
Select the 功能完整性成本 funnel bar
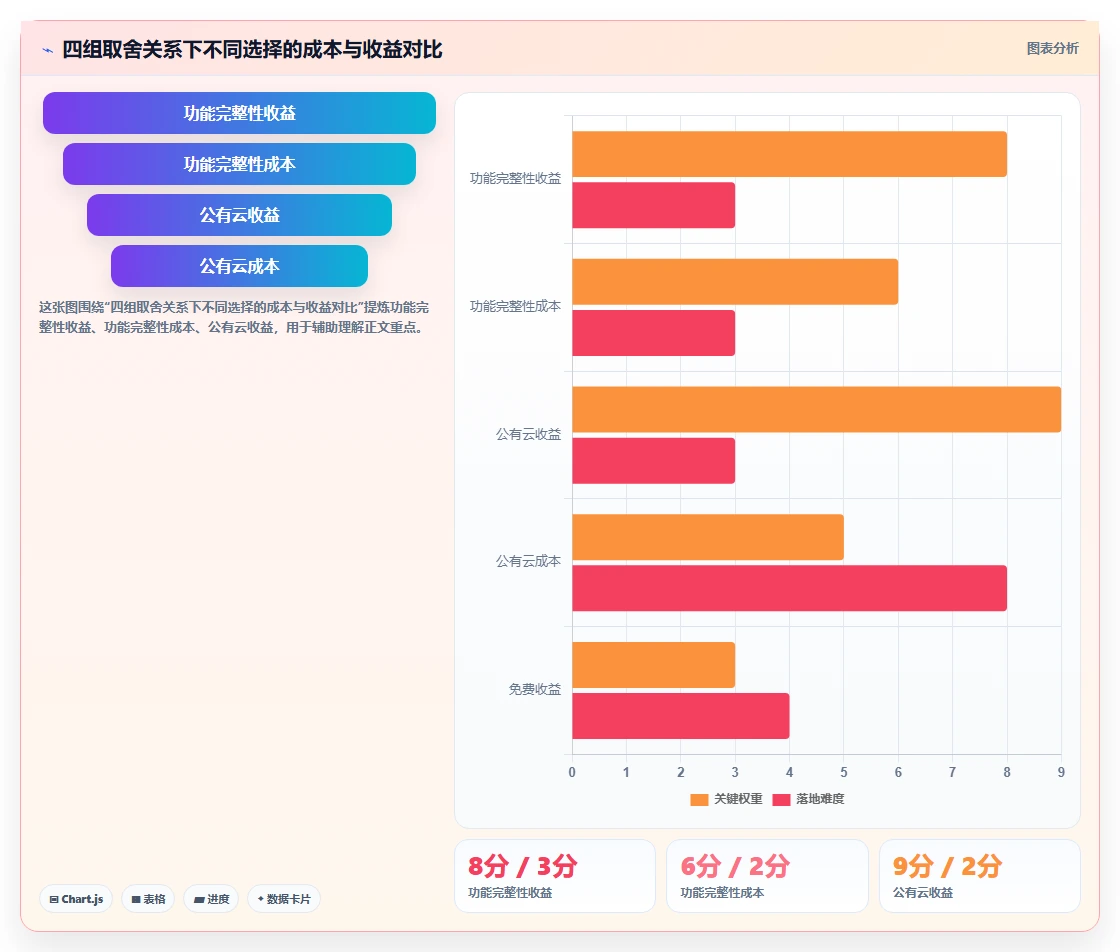tap(239, 164)
